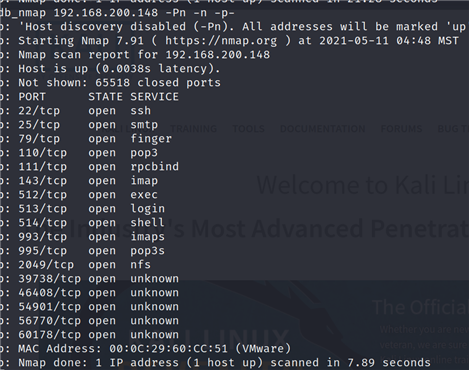Select the db_nmap command line text
469x370 pixels.
click(117, 13)
